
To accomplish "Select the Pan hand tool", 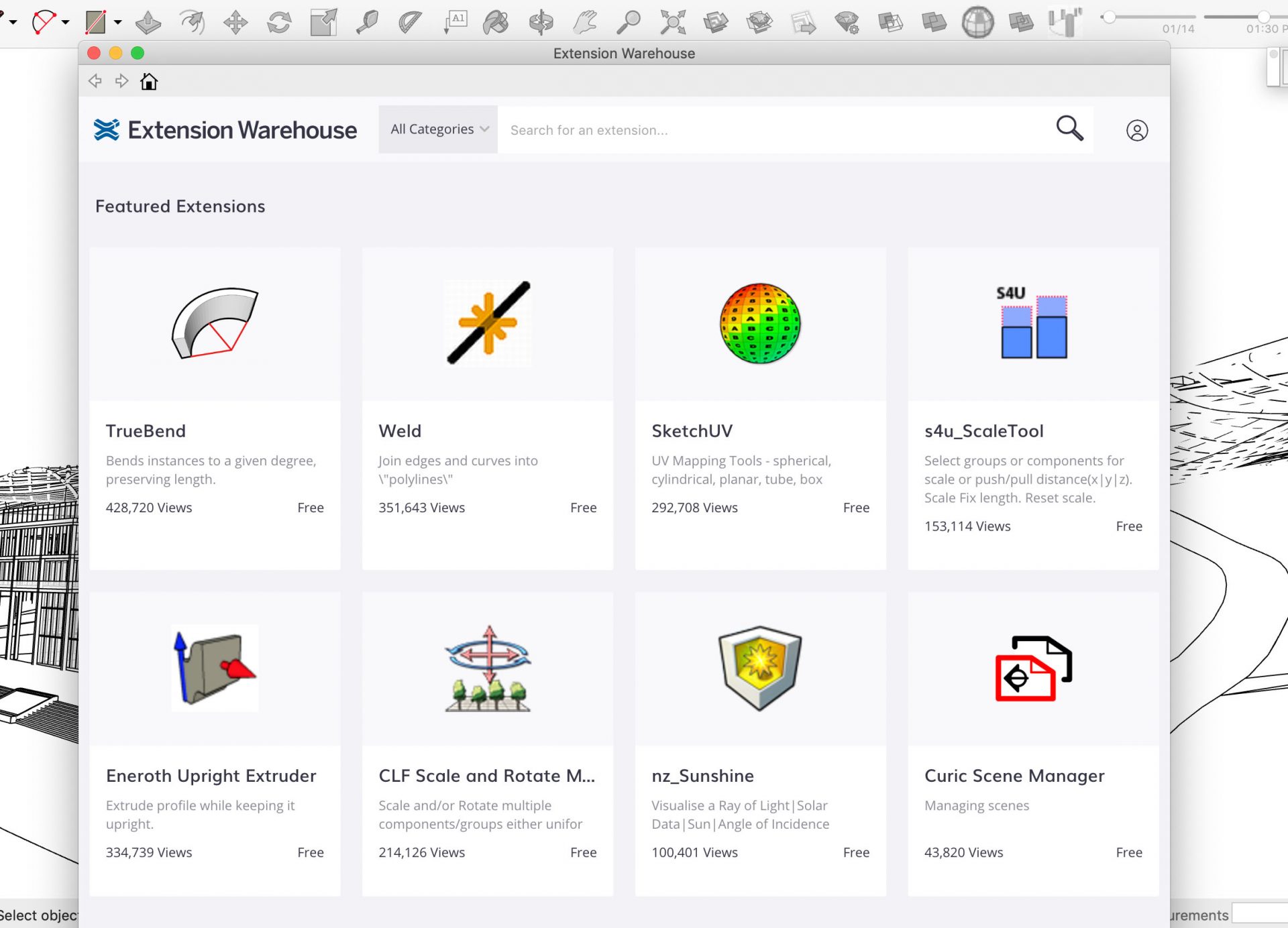I will coord(585,22).
